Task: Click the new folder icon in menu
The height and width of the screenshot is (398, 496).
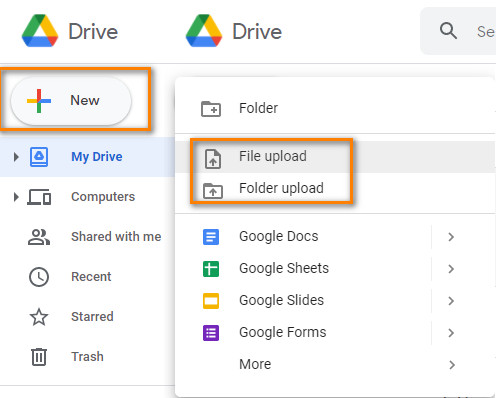Action: coord(211,109)
